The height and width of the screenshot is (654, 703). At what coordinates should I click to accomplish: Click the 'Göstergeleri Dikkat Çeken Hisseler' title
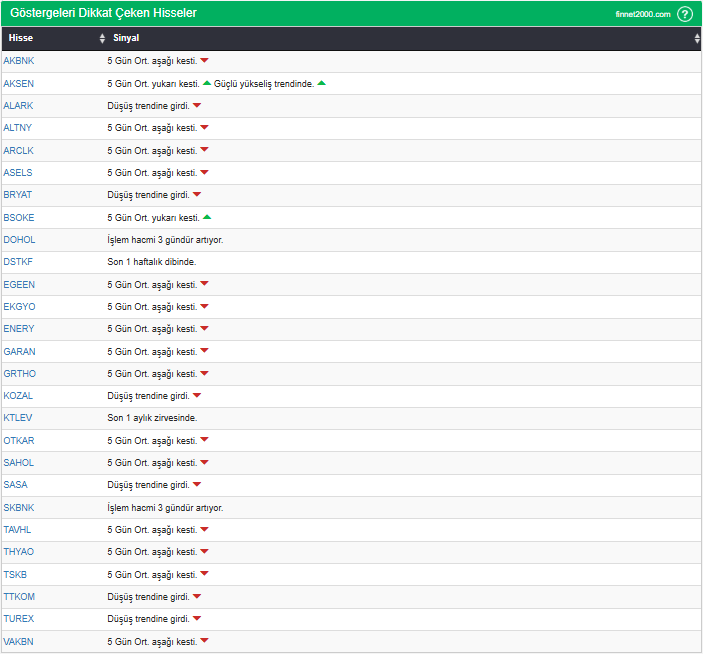tap(102, 13)
